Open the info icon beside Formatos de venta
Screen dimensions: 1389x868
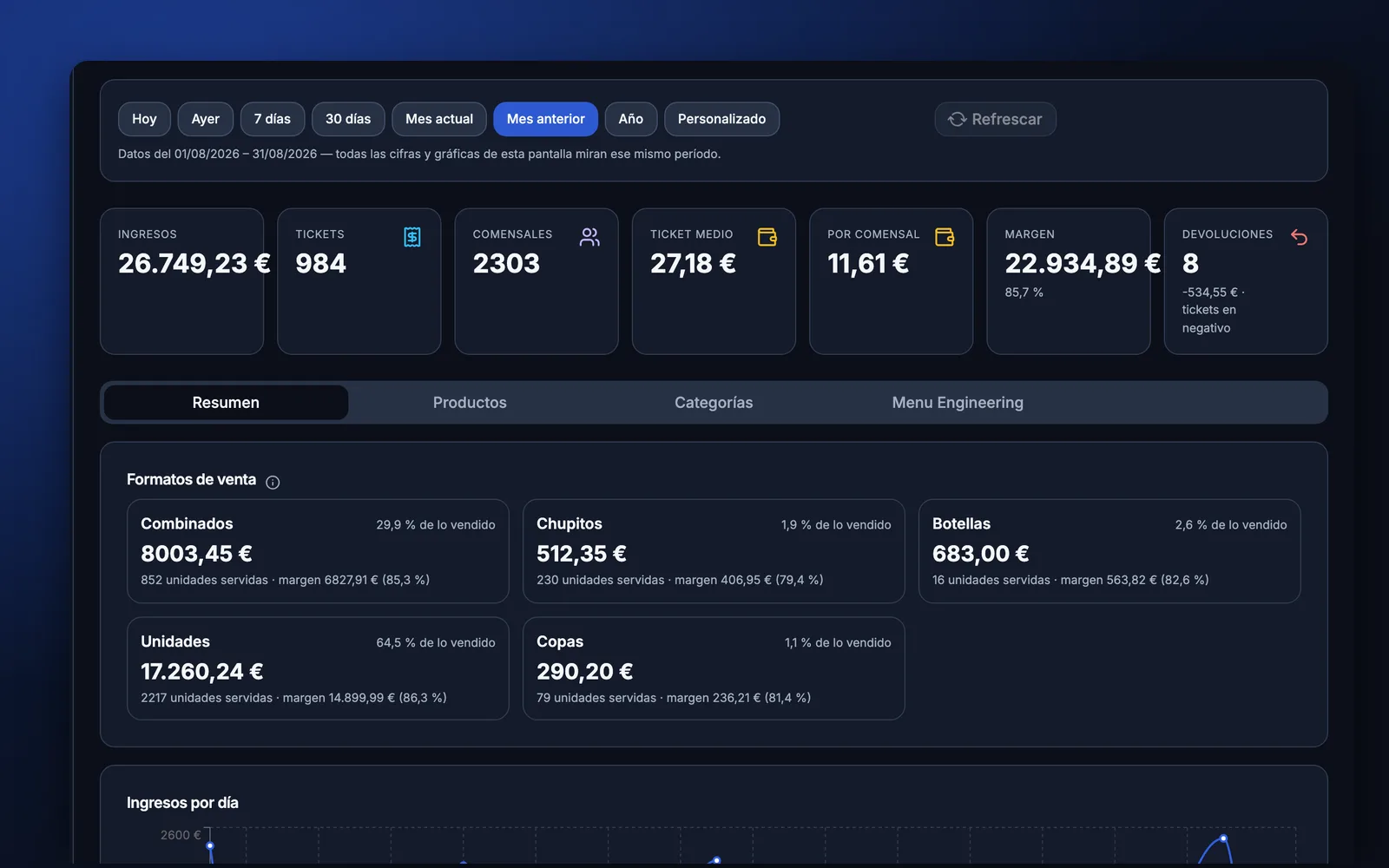pos(273,483)
